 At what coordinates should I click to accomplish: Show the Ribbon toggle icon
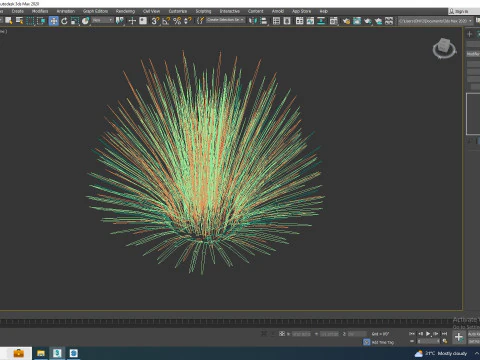[299, 21]
